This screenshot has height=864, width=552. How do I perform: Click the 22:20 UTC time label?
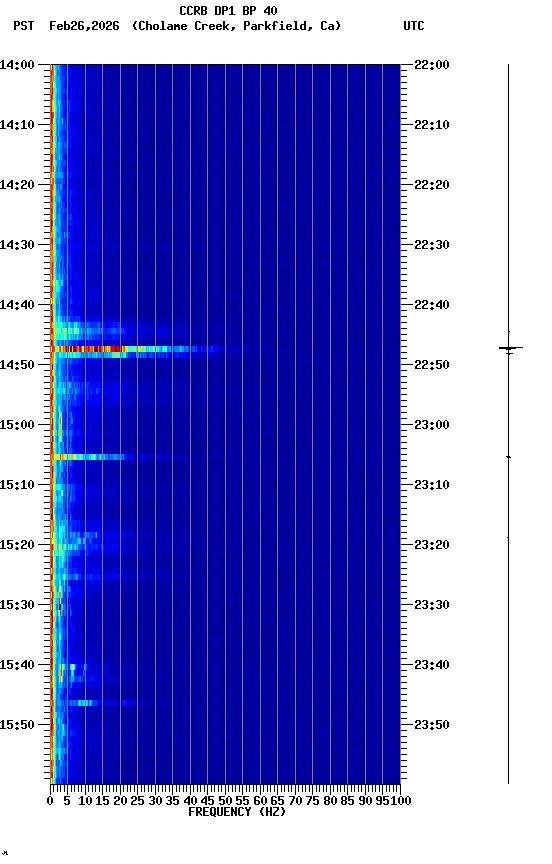coord(432,185)
